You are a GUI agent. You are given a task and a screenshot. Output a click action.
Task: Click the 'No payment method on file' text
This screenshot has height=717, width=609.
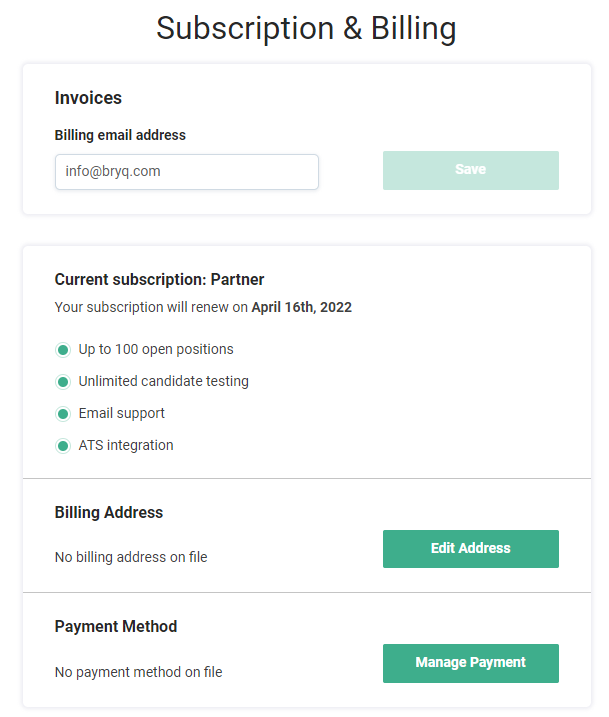coord(138,672)
